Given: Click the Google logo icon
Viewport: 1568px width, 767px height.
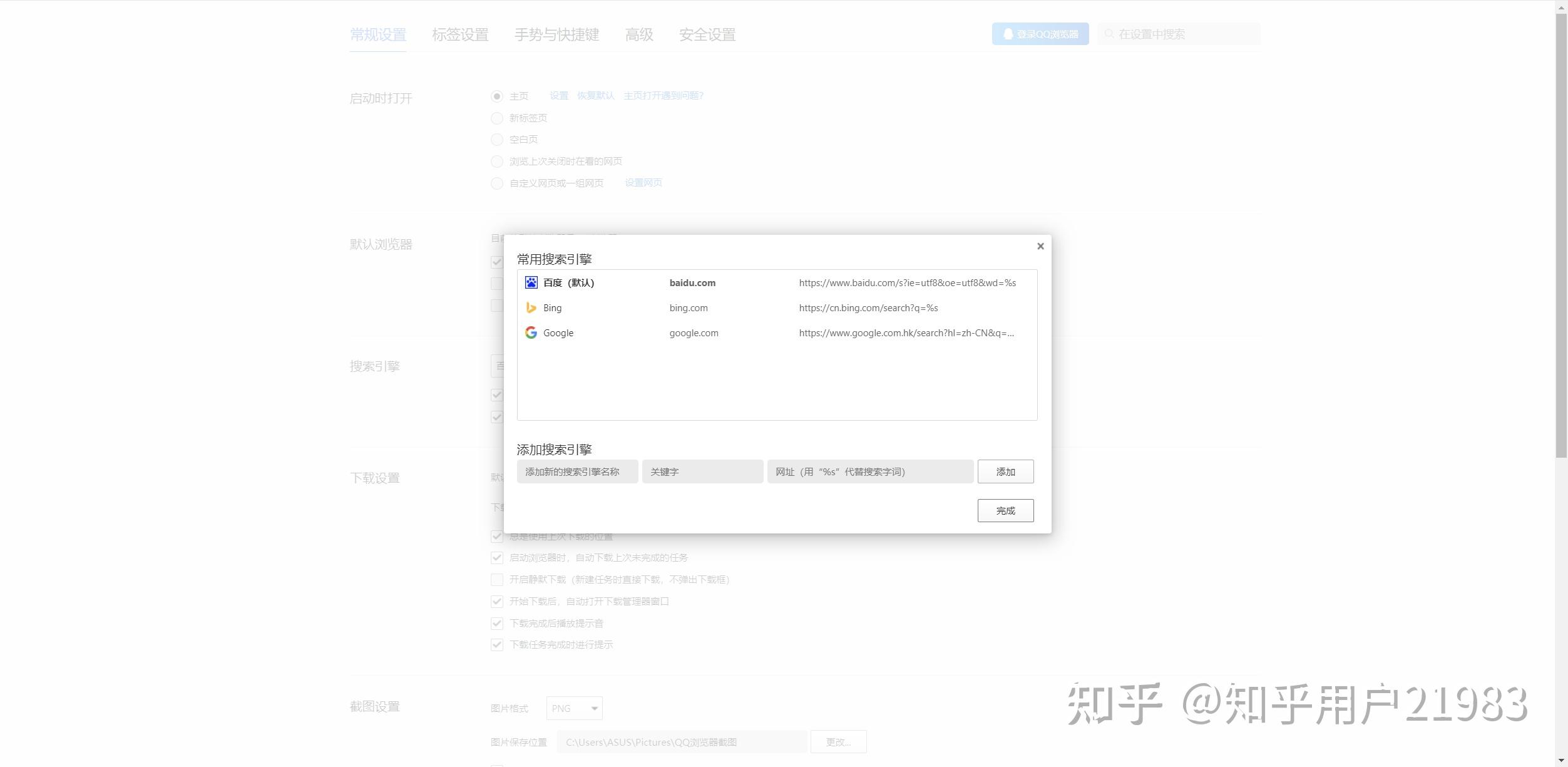Looking at the screenshot, I should coord(531,332).
